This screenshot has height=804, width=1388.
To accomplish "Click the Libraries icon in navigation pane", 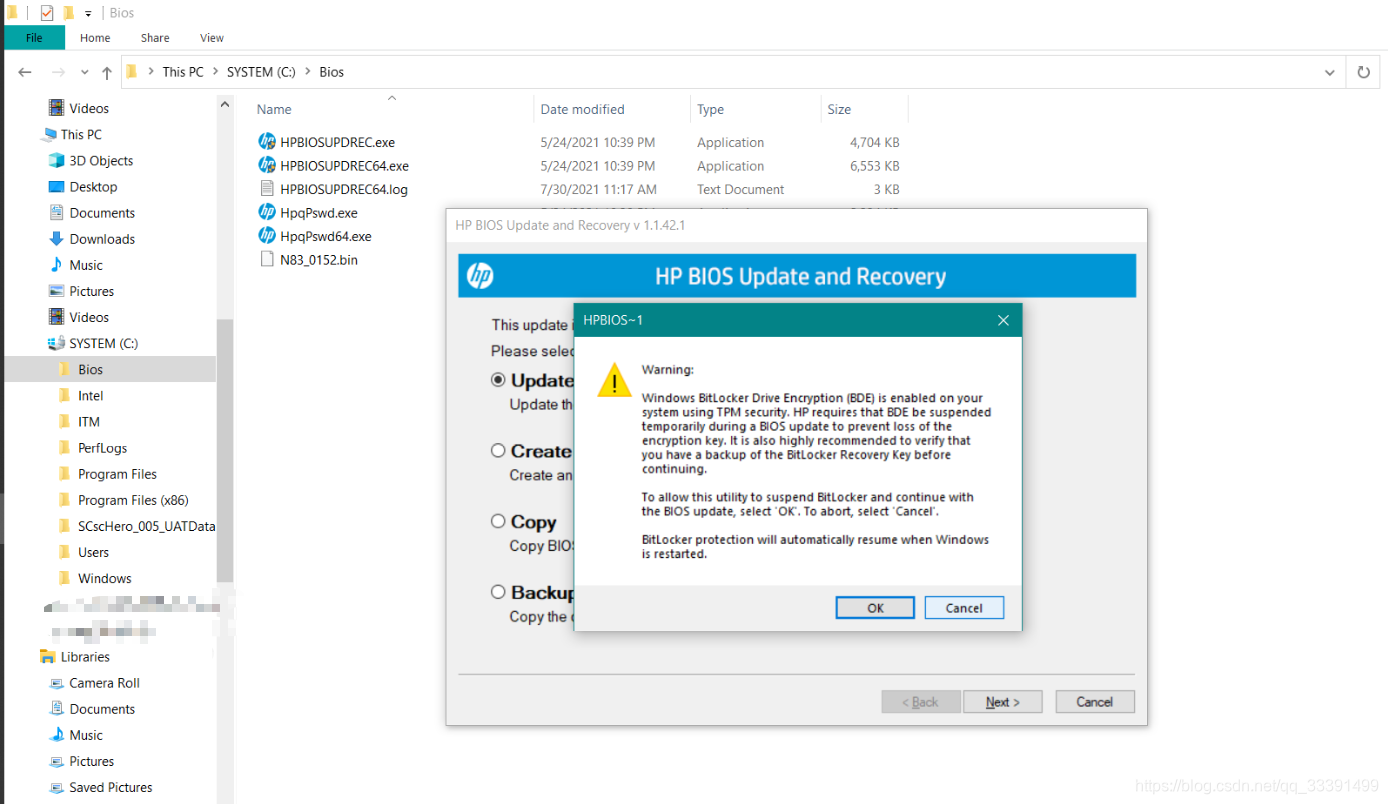I will pyautogui.click(x=47, y=657).
